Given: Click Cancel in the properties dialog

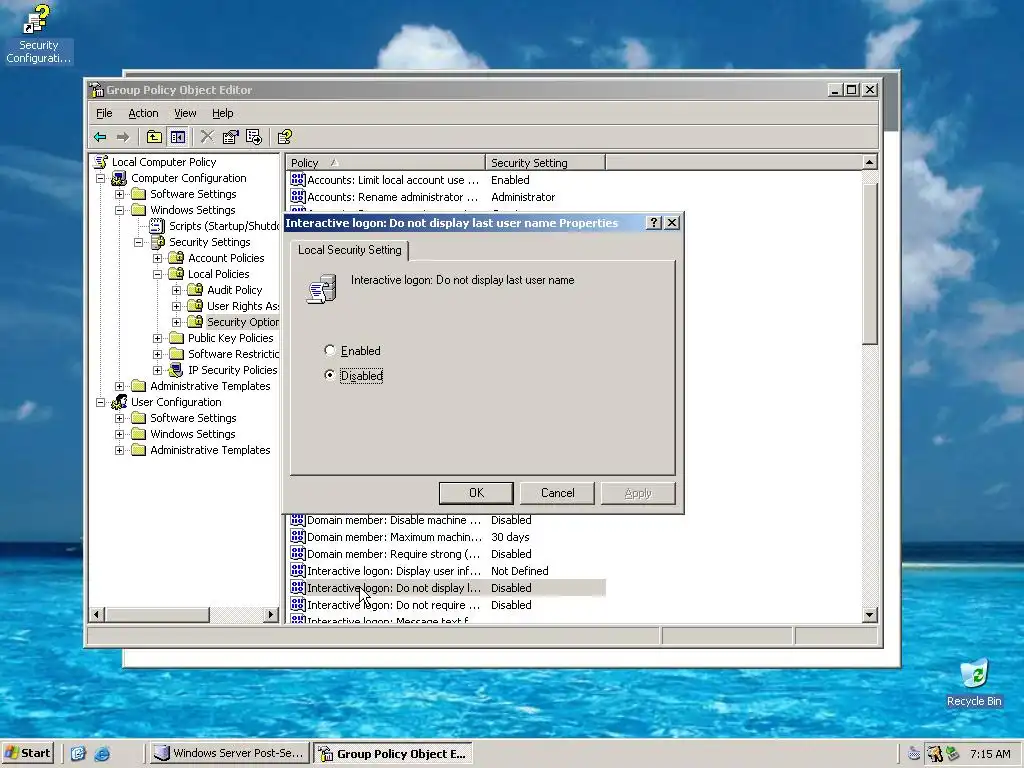Looking at the screenshot, I should tap(557, 493).
